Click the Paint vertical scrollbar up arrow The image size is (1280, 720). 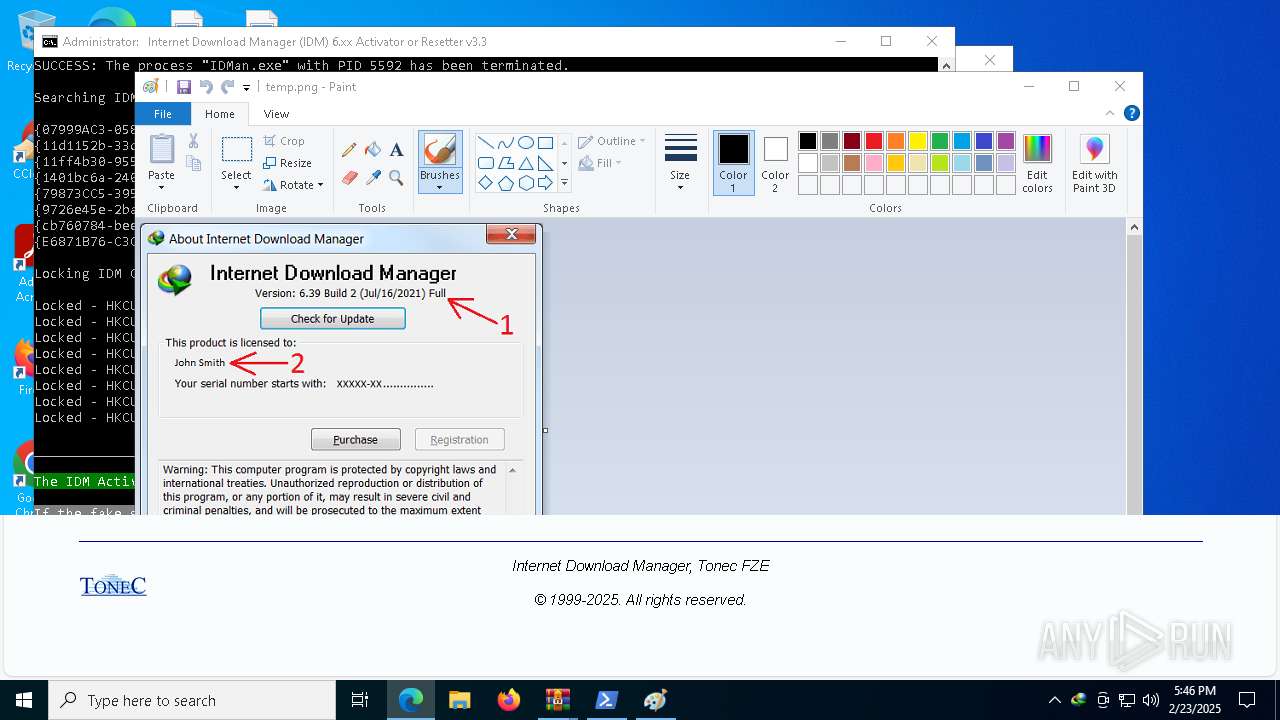click(1134, 228)
